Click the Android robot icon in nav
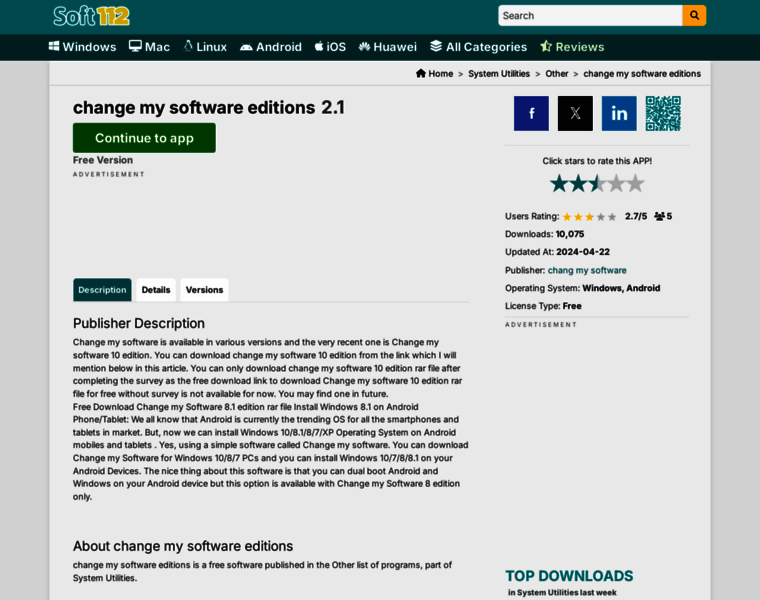 [x=246, y=47]
